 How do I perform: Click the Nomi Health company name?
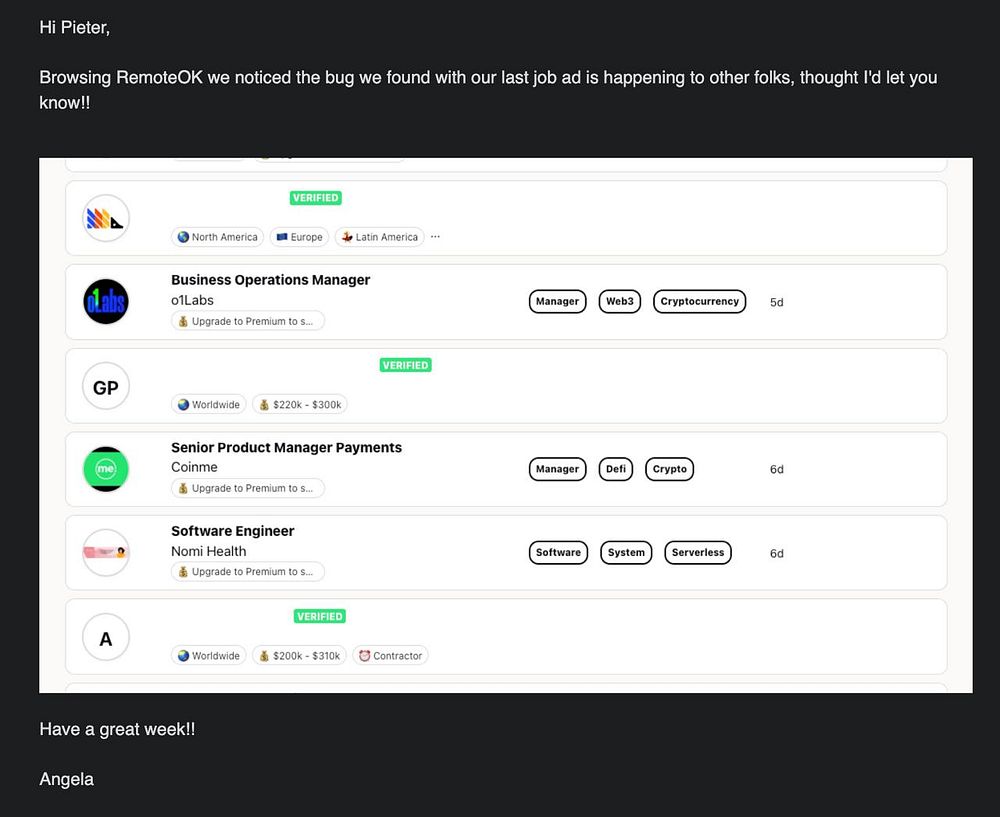(x=209, y=551)
